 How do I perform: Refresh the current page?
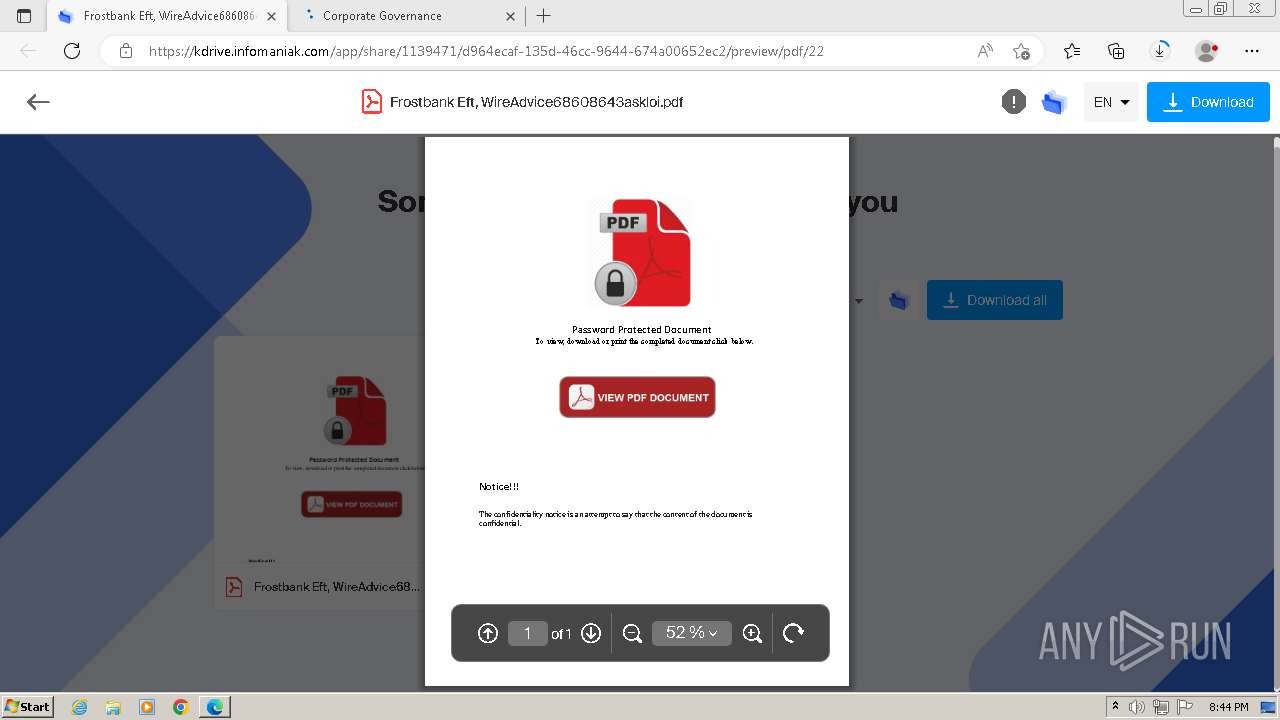coord(72,51)
